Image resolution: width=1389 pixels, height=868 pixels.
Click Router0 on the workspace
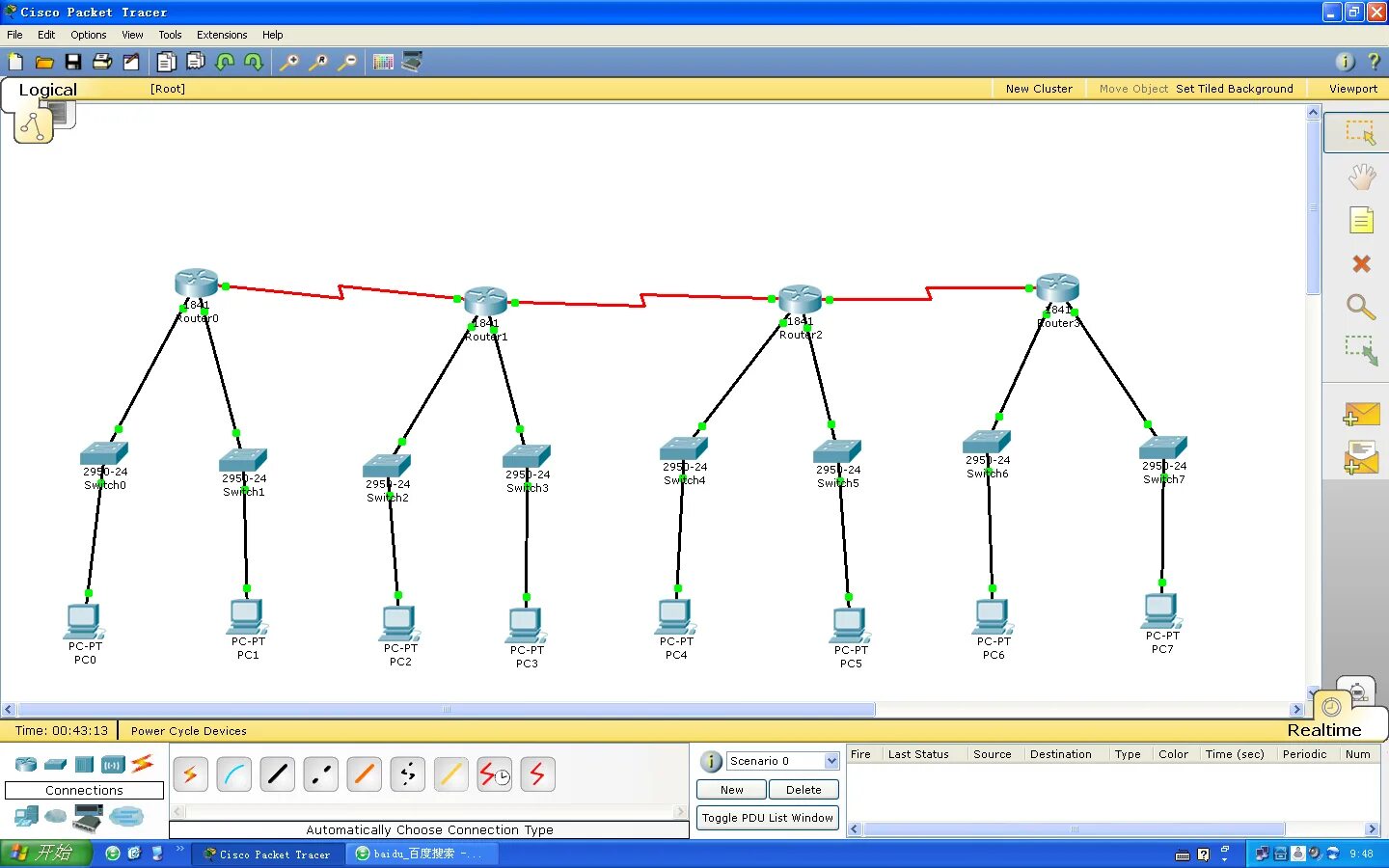(x=196, y=284)
